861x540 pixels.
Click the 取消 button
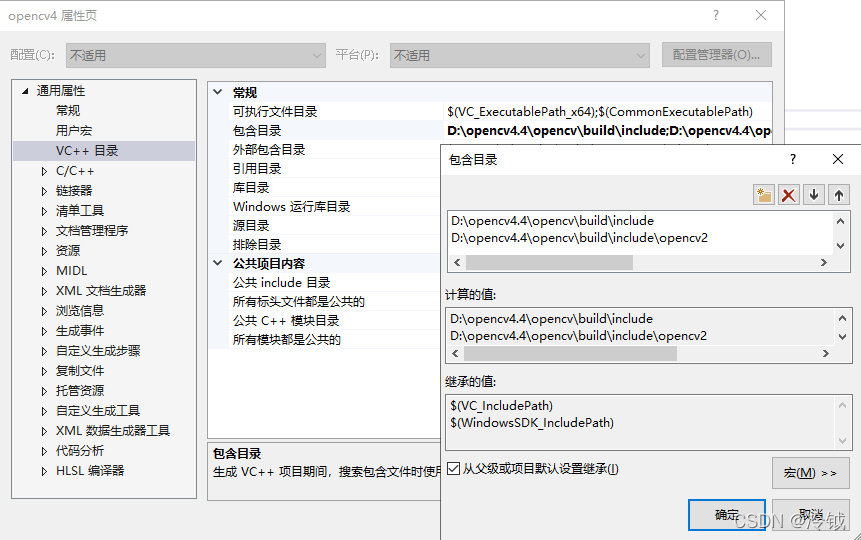click(x=810, y=515)
